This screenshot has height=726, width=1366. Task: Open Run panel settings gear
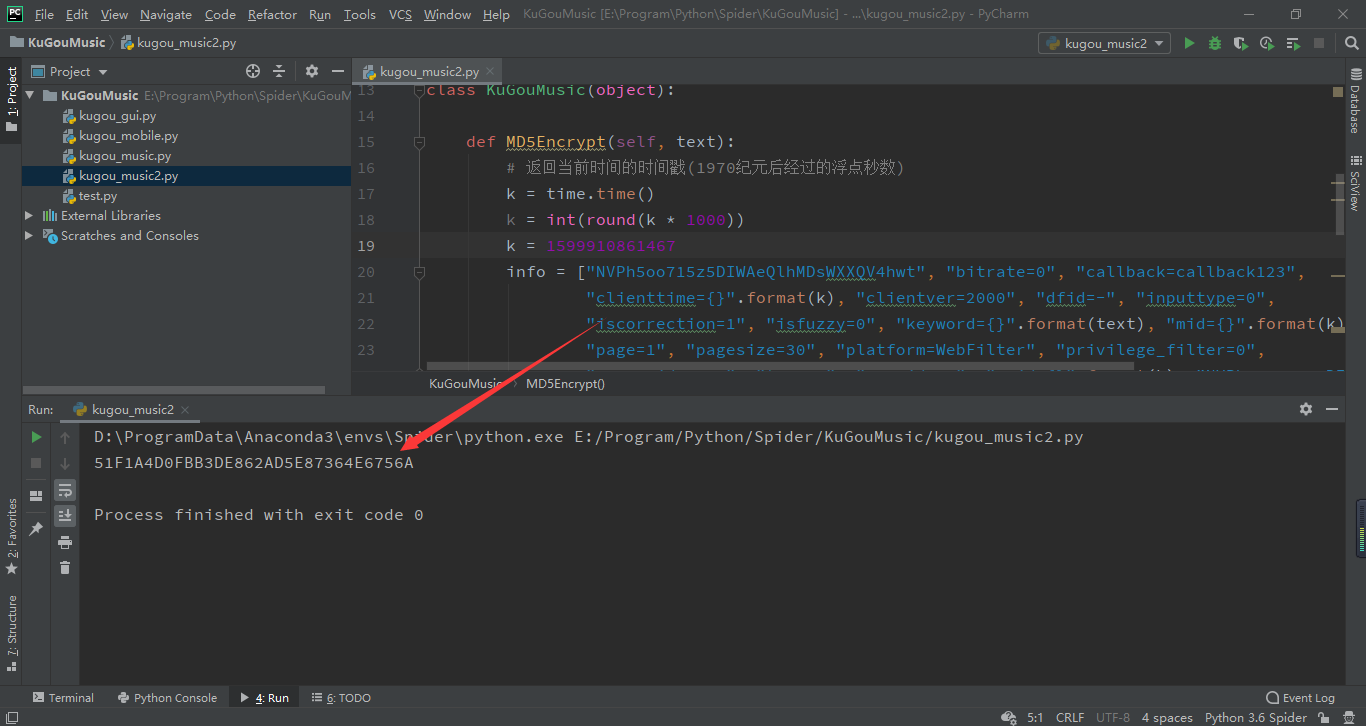tap(1306, 409)
